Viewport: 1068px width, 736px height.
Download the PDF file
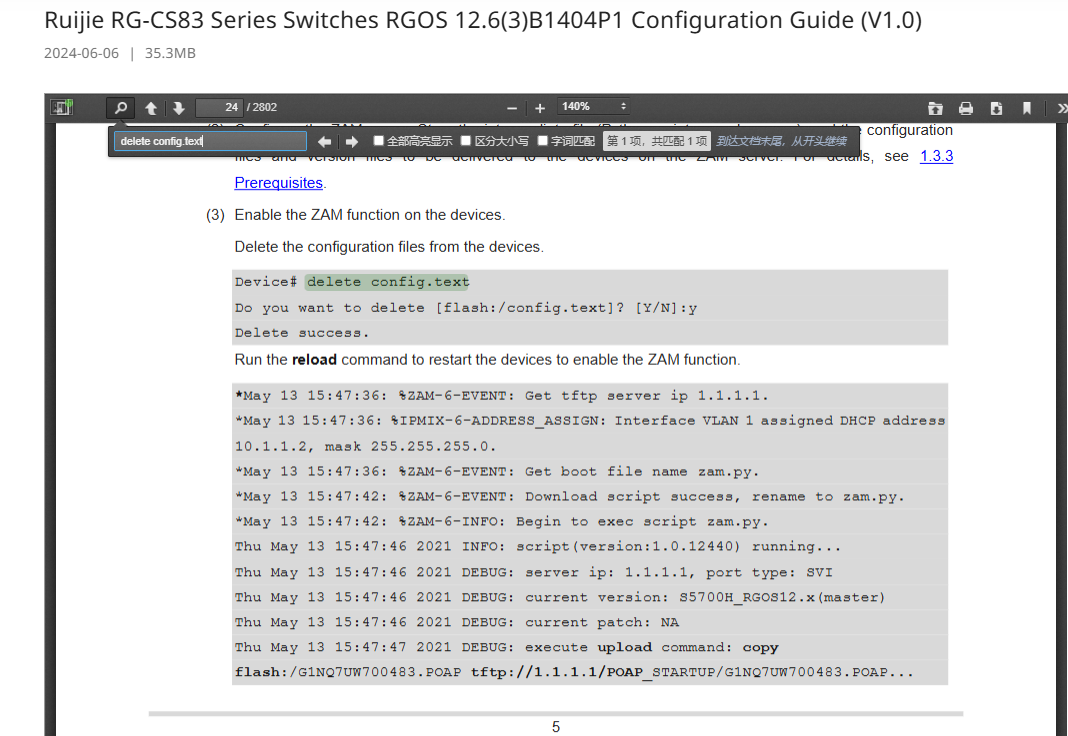point(996,108)
